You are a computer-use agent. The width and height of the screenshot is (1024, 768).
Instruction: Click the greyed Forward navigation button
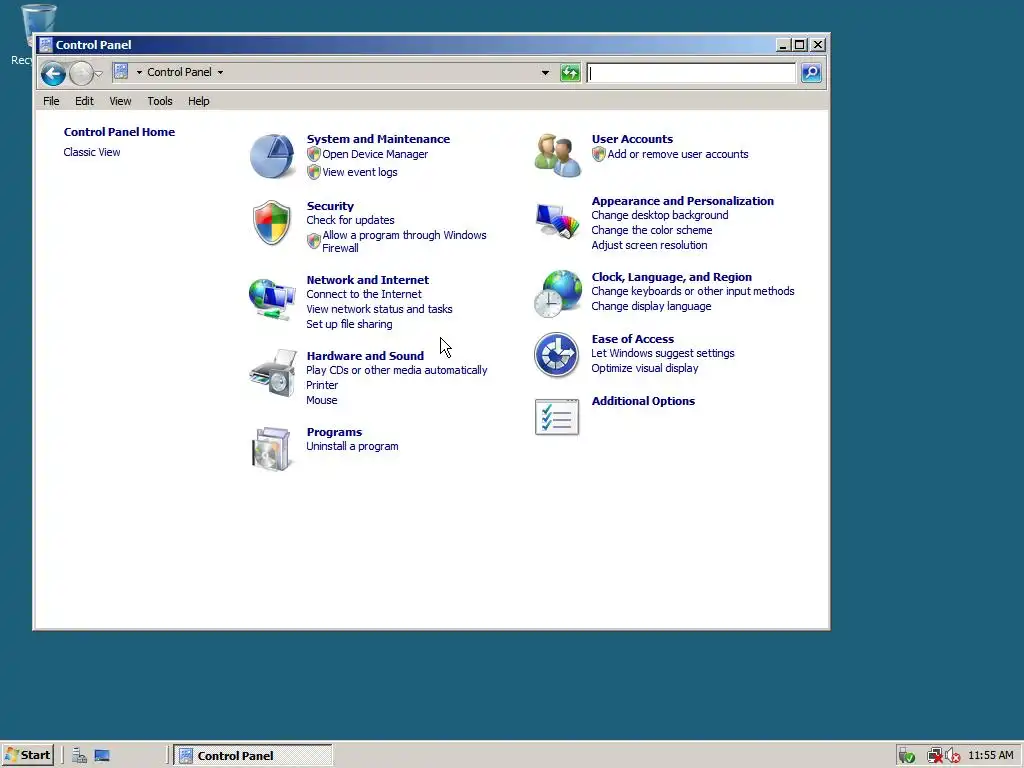(81, 73)
